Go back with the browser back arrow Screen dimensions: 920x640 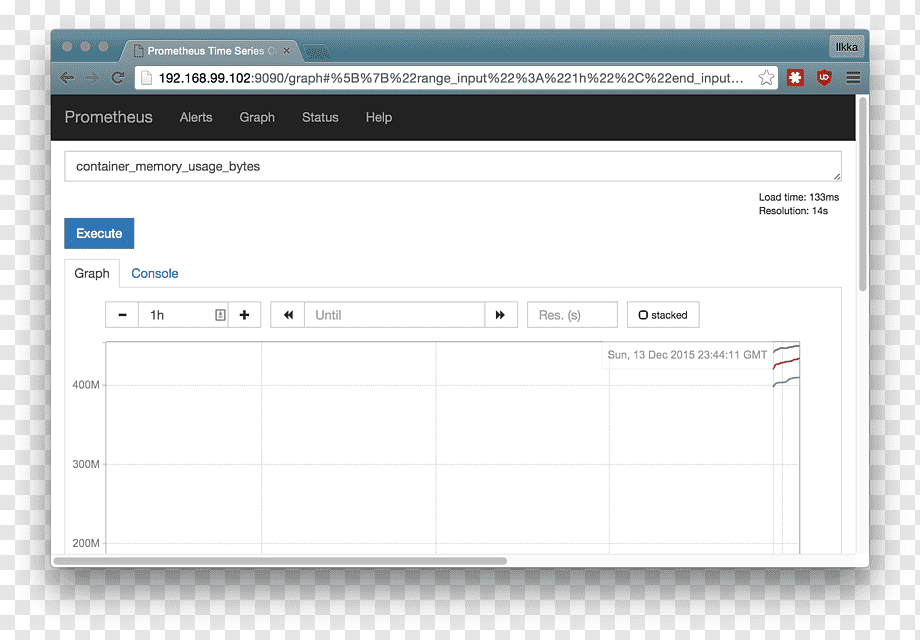pos(67,77)
